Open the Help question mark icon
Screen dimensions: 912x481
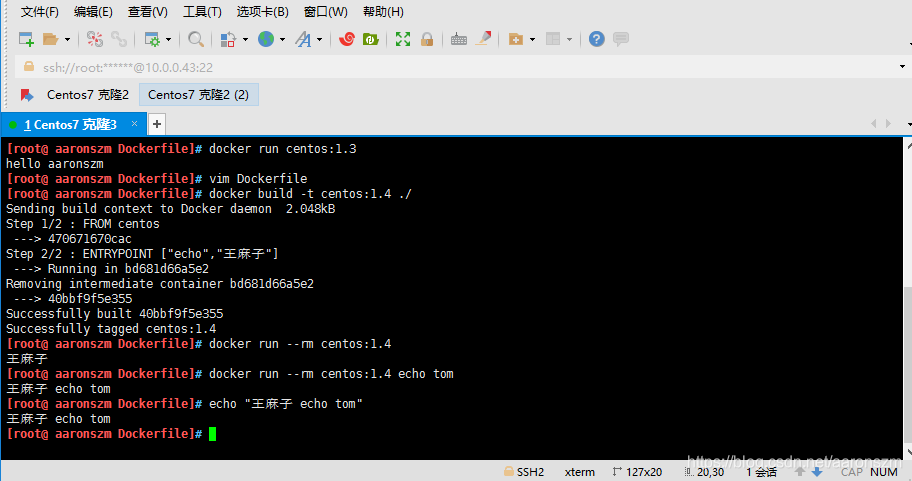(x=596, y=39)
